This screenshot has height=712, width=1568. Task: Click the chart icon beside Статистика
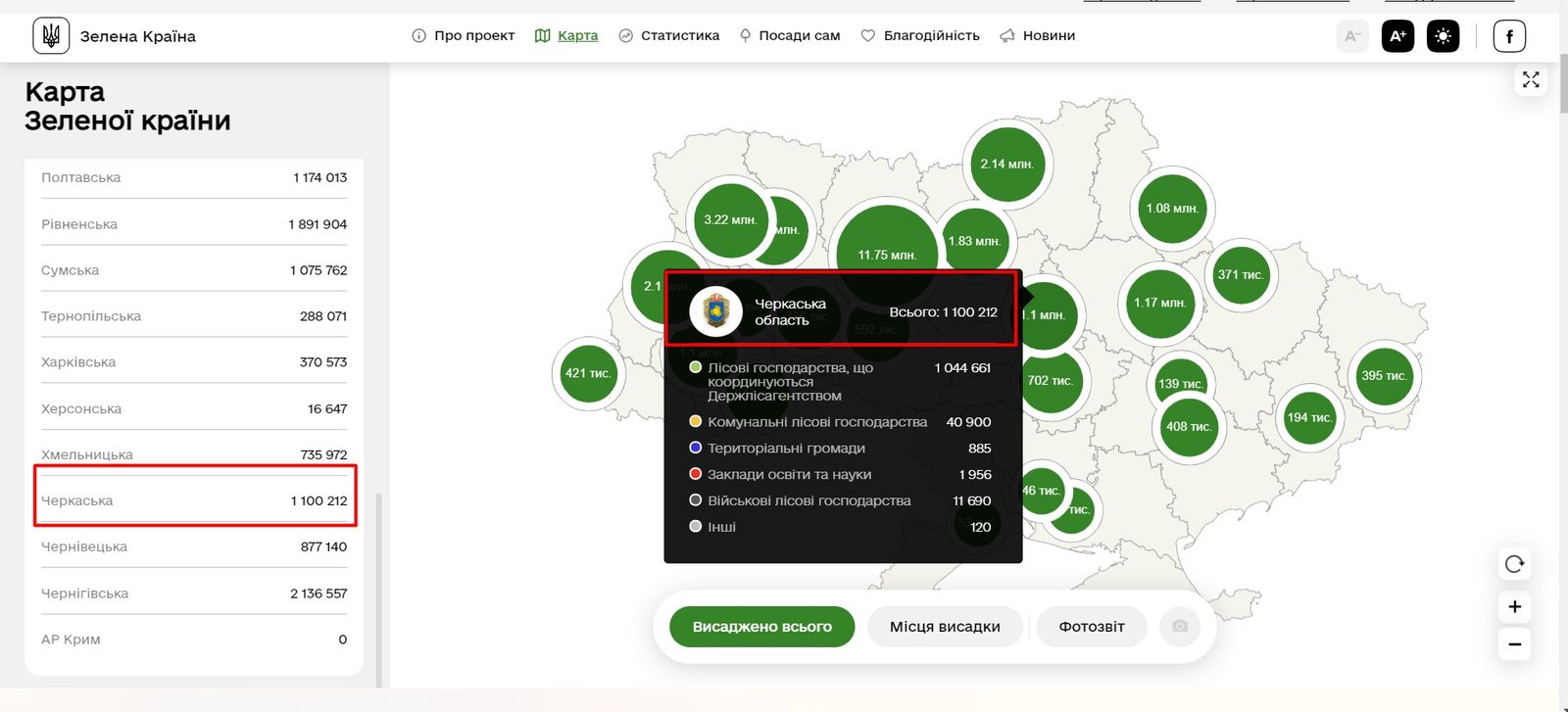coord(626,35)
